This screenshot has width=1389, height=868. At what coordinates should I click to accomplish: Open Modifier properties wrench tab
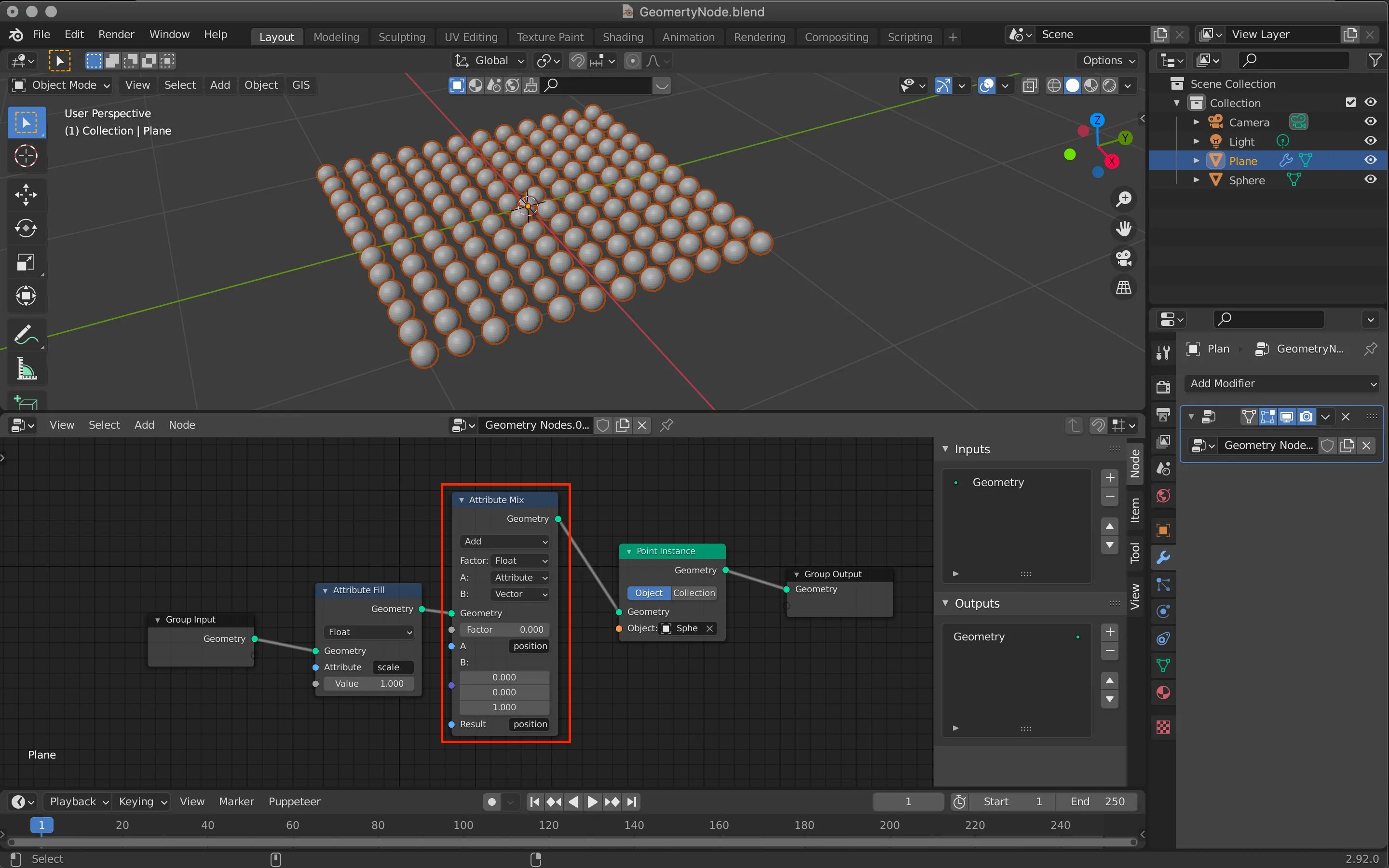click(x=1163, y=557)
